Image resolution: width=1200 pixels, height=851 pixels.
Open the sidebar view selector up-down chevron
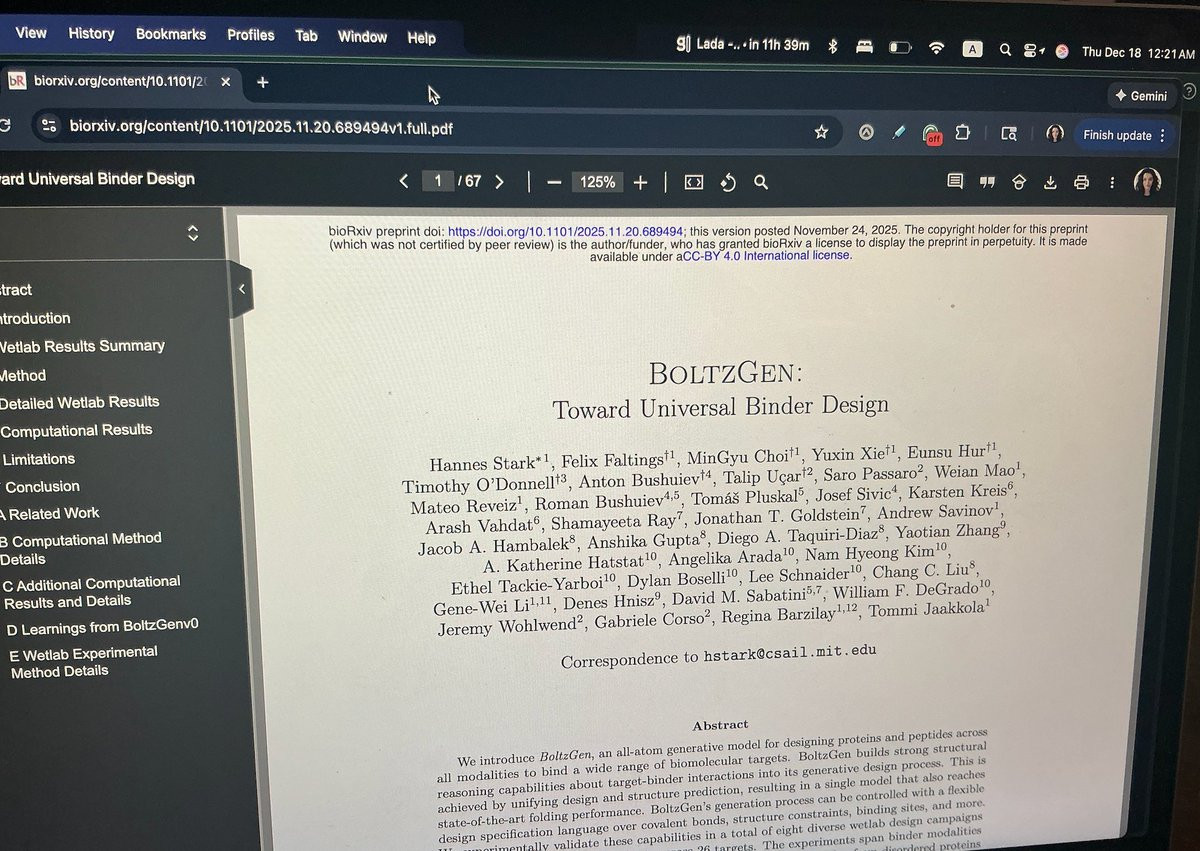(x=193, y=233)
